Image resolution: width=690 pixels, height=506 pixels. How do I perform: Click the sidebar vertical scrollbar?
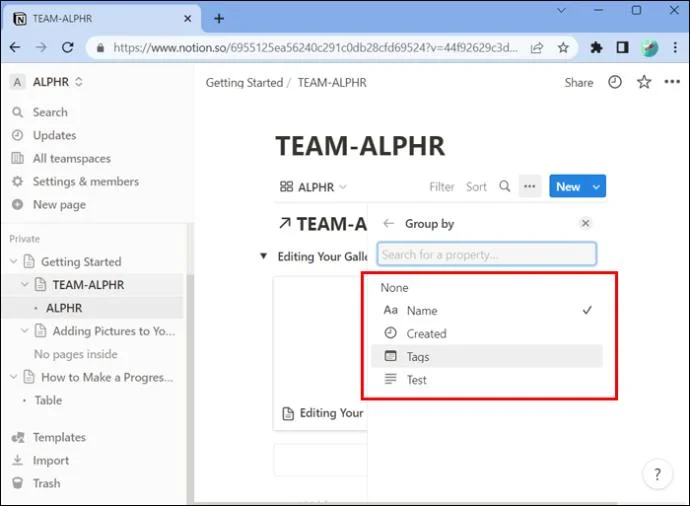point(190,363)
